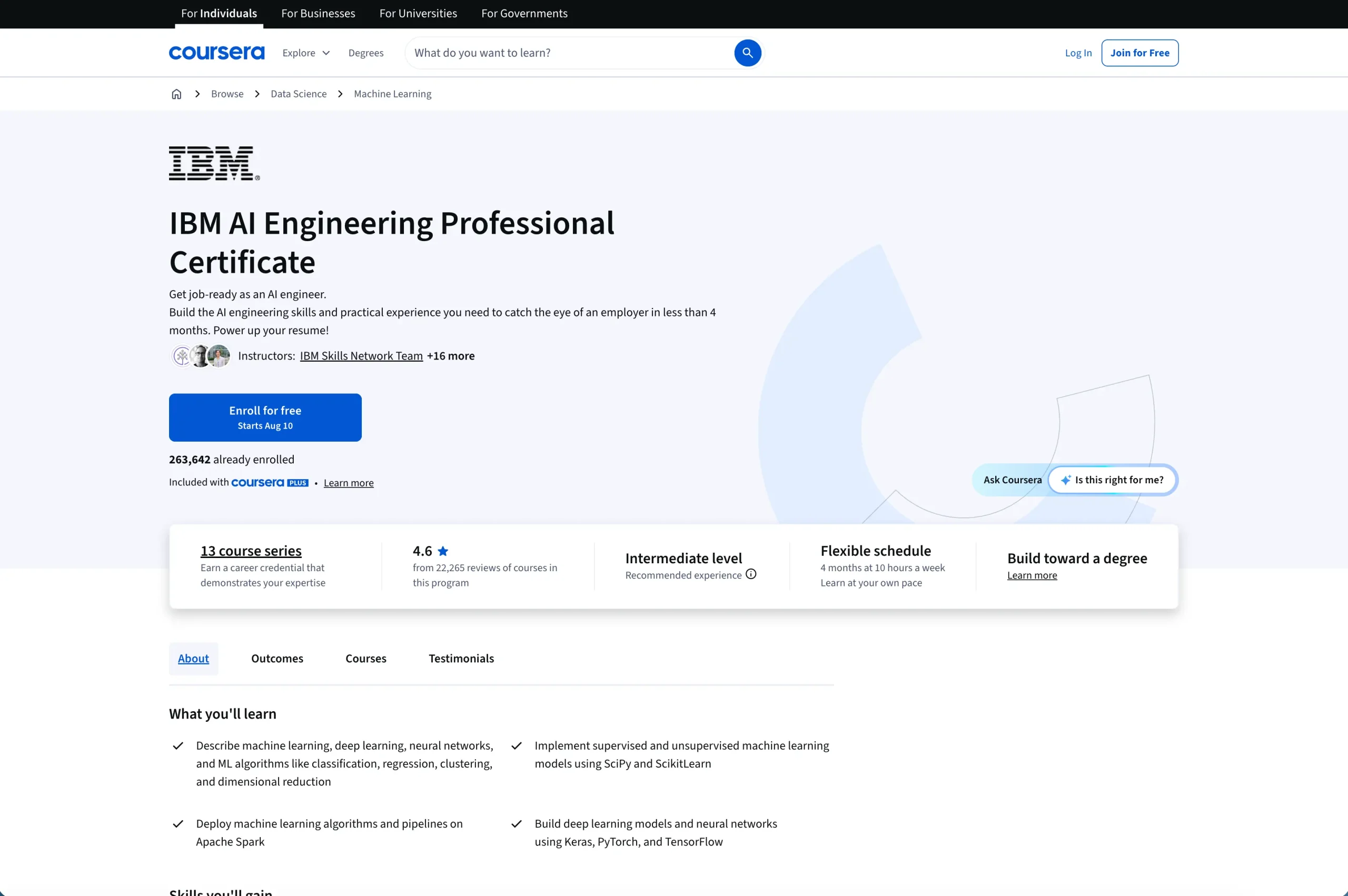This screenshot has height=896, width=1348.
Task: Click the blue search magnifier button
Action: pyautogui.click(x=747, y=53)
